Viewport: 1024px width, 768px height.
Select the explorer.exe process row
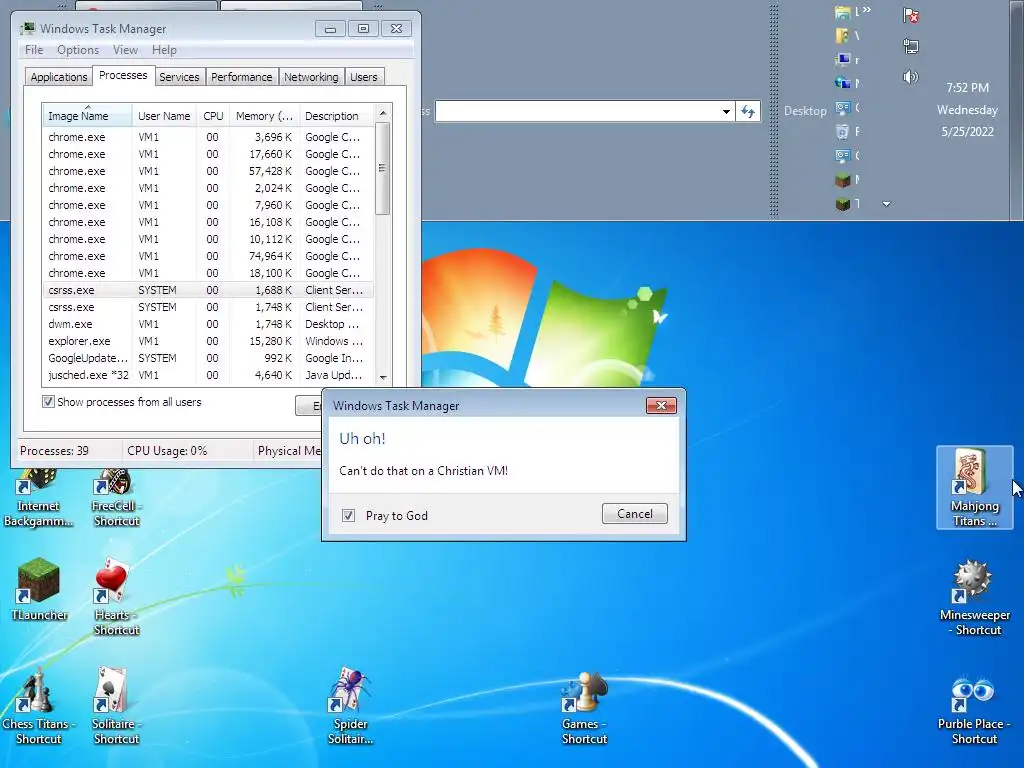208,341
